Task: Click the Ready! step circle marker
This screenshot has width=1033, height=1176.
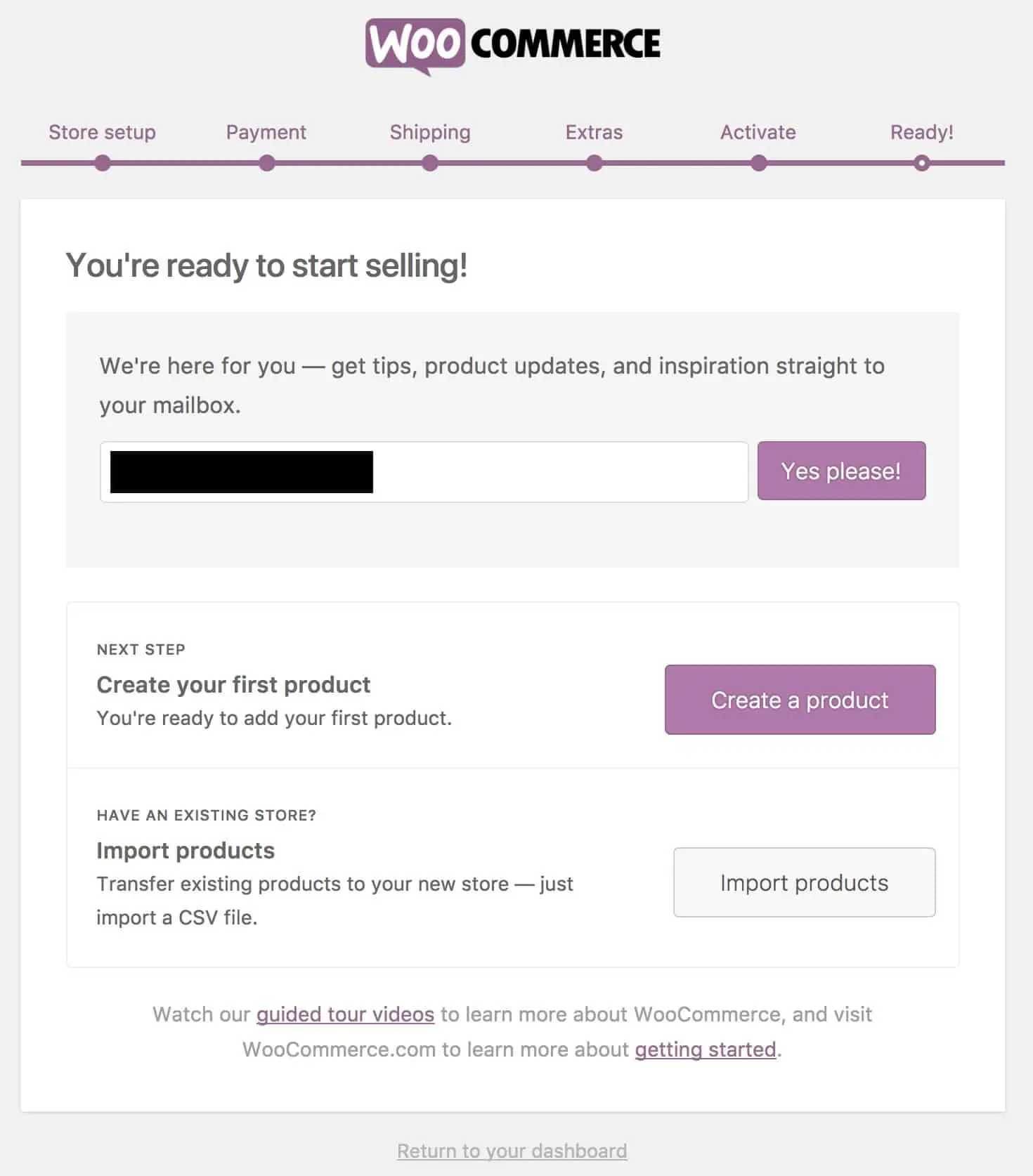Action: coord(922,164)
